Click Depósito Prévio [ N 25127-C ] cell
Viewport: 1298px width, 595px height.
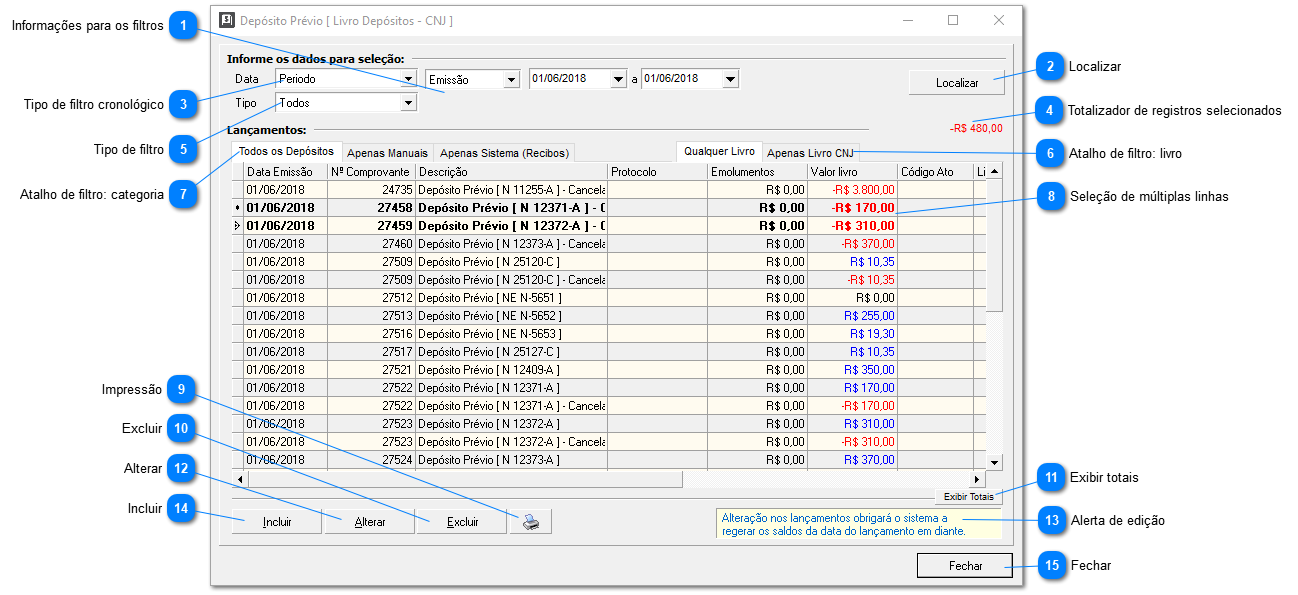(512, 351)
